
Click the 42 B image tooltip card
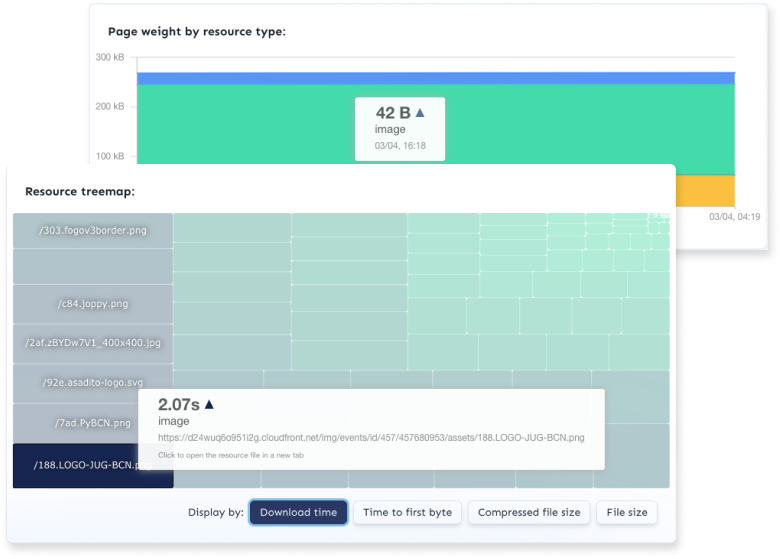click(400, 129)
